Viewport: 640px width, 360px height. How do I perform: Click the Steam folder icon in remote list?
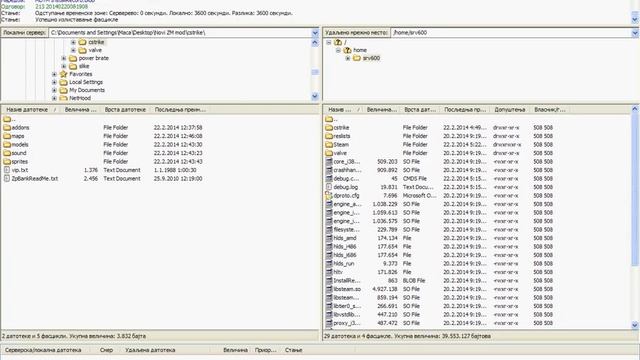click(329, 144)
